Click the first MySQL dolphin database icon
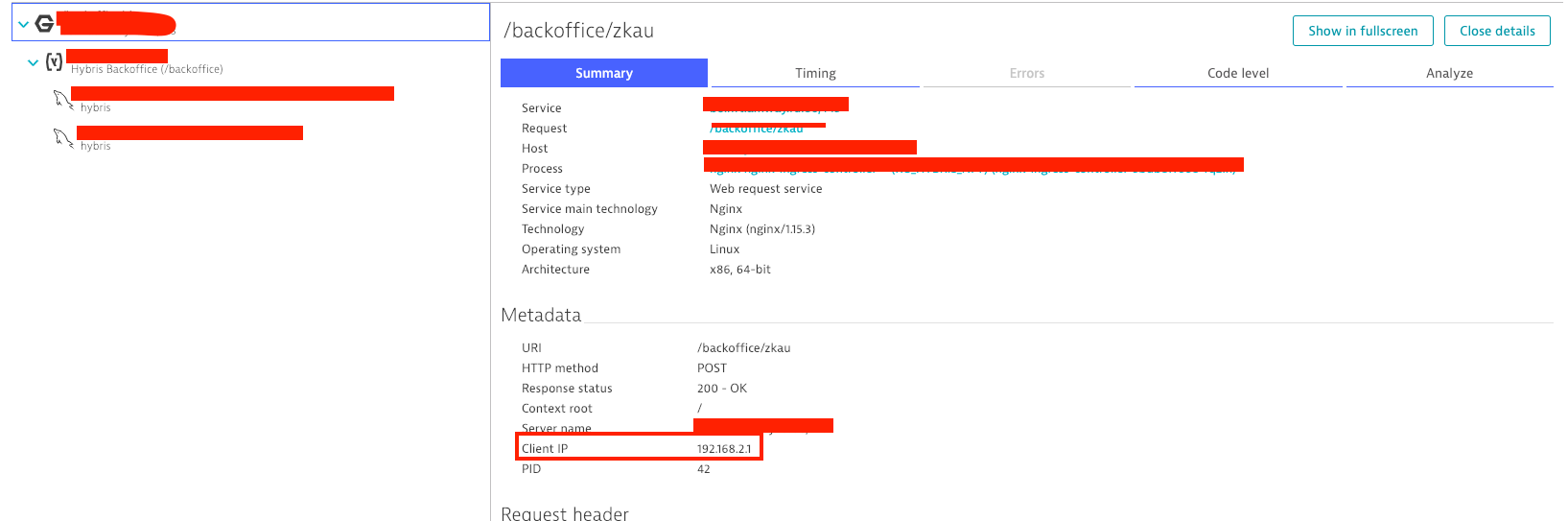The width and height of the screenshot is (1568, 521). (63, 99)
